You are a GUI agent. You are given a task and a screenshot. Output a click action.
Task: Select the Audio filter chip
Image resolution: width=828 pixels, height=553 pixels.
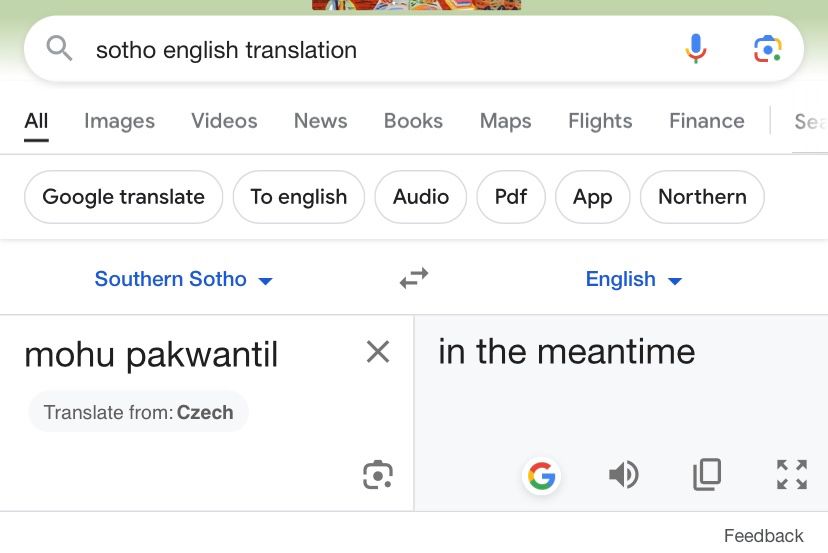420,197
